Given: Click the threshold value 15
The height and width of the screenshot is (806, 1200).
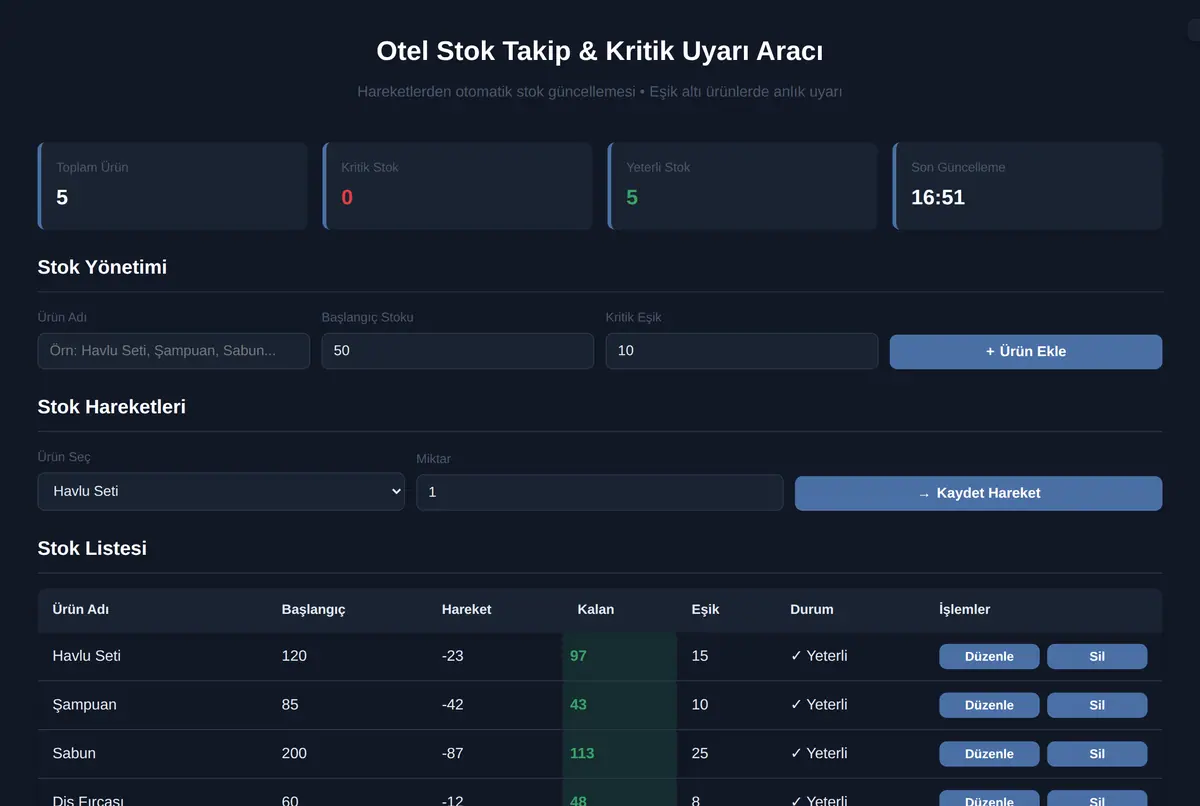Looking at the screenshot, I should point(700,656).
